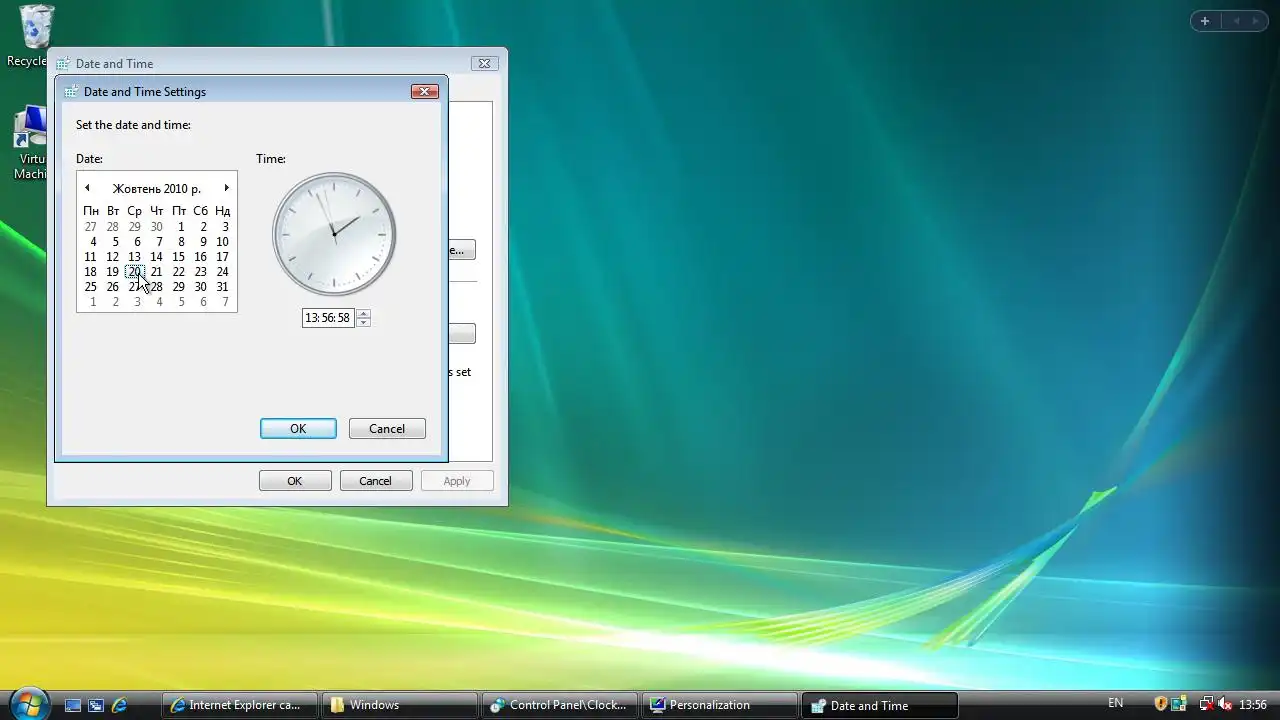Select October 26 in the calendar
This screenshot has width=1280, height=720.
pos(113,287)
